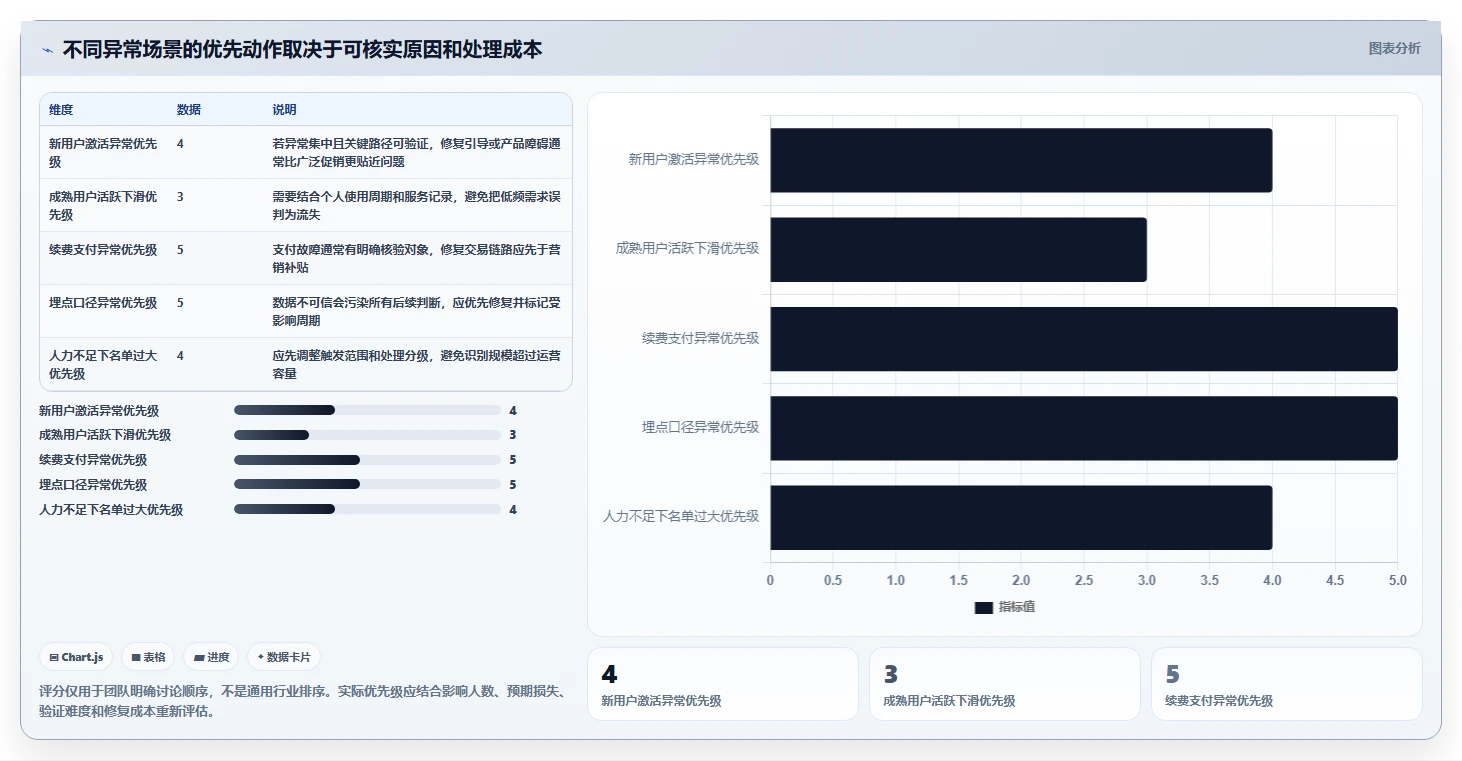The height and width of the screenshot is (761, 1462).
Task: Click the Chart.js chip
Action: pos(76,657)
